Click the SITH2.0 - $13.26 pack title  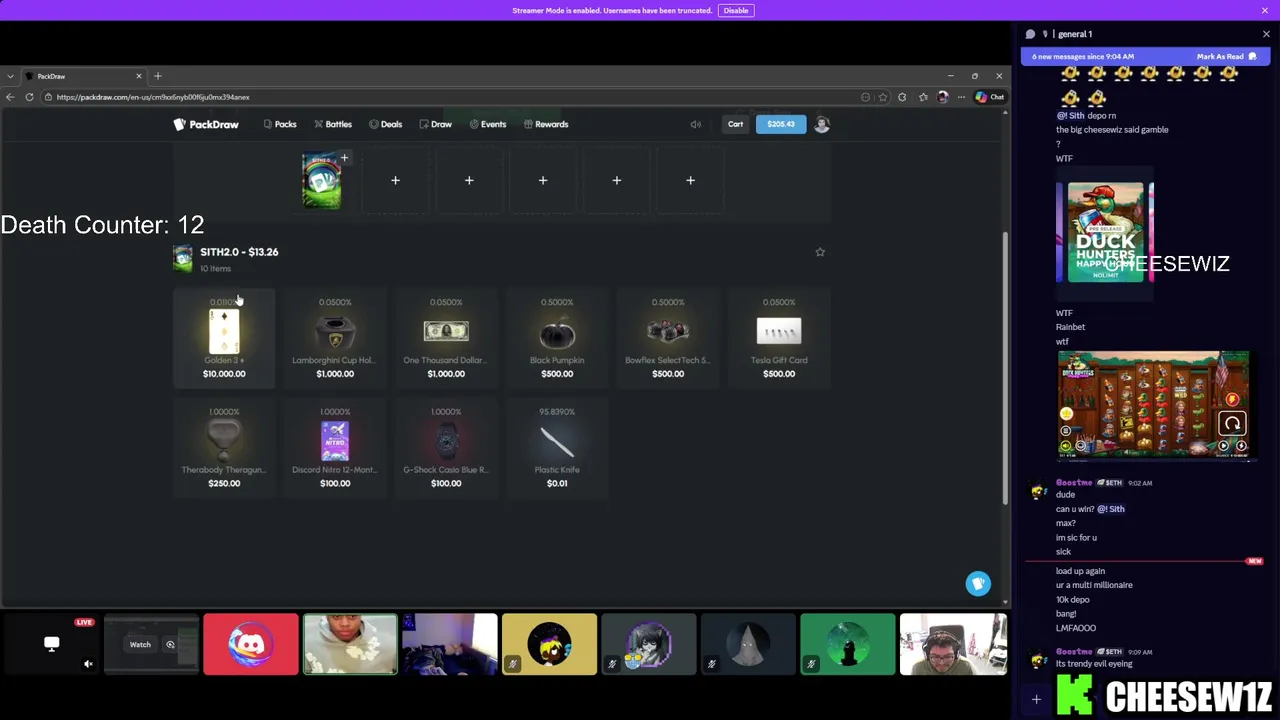(239, 252)
